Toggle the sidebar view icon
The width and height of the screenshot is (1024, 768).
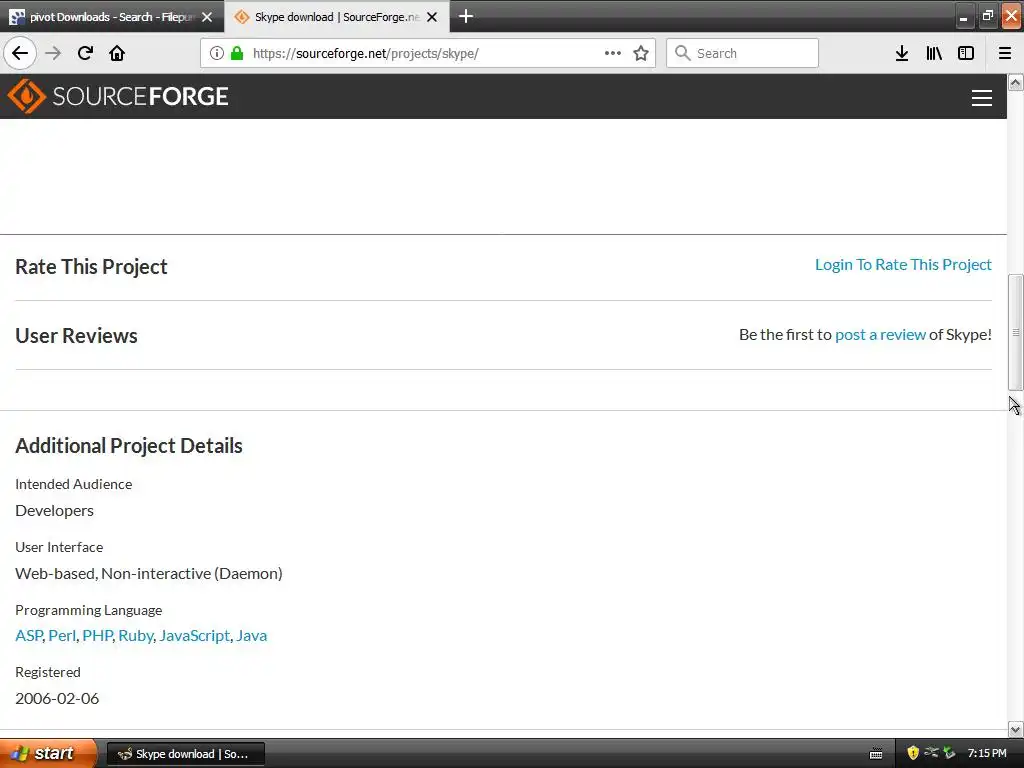(x=966, y=53)
